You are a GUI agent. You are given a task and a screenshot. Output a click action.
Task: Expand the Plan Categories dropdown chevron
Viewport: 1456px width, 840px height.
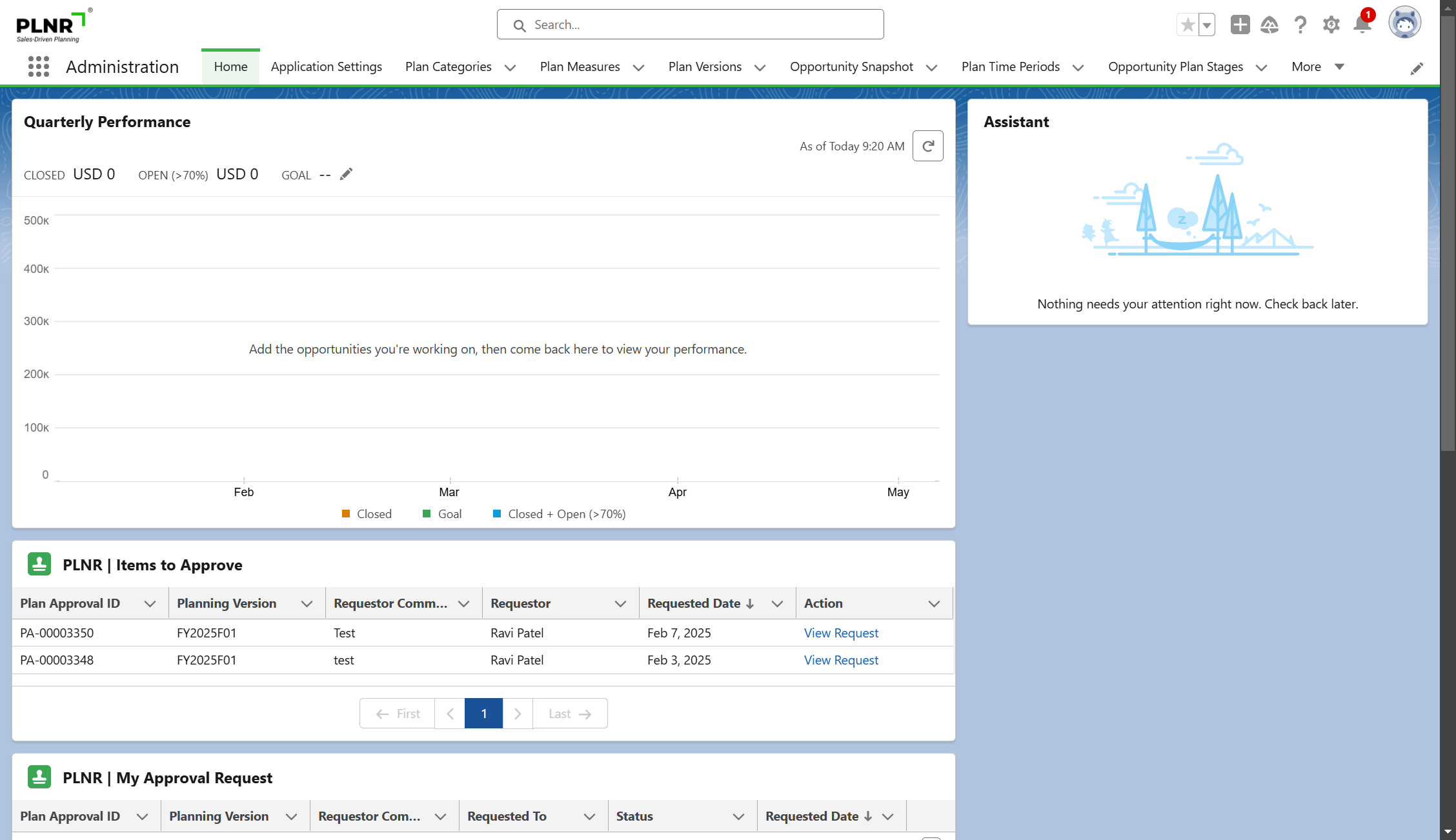tap(510, 68)
